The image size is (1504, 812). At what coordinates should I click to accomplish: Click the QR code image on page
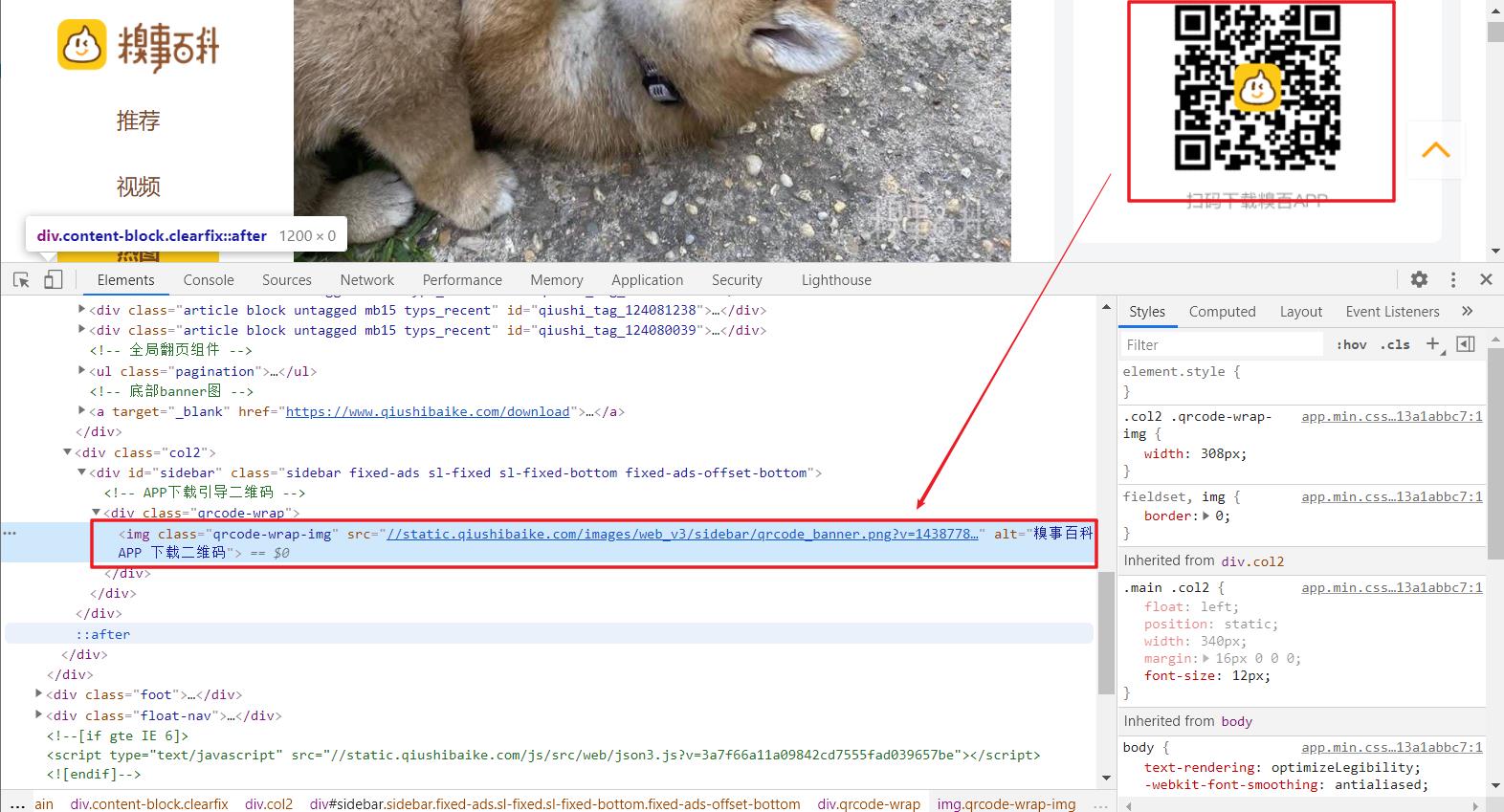pyautogui.click(x=1256, y=88)
